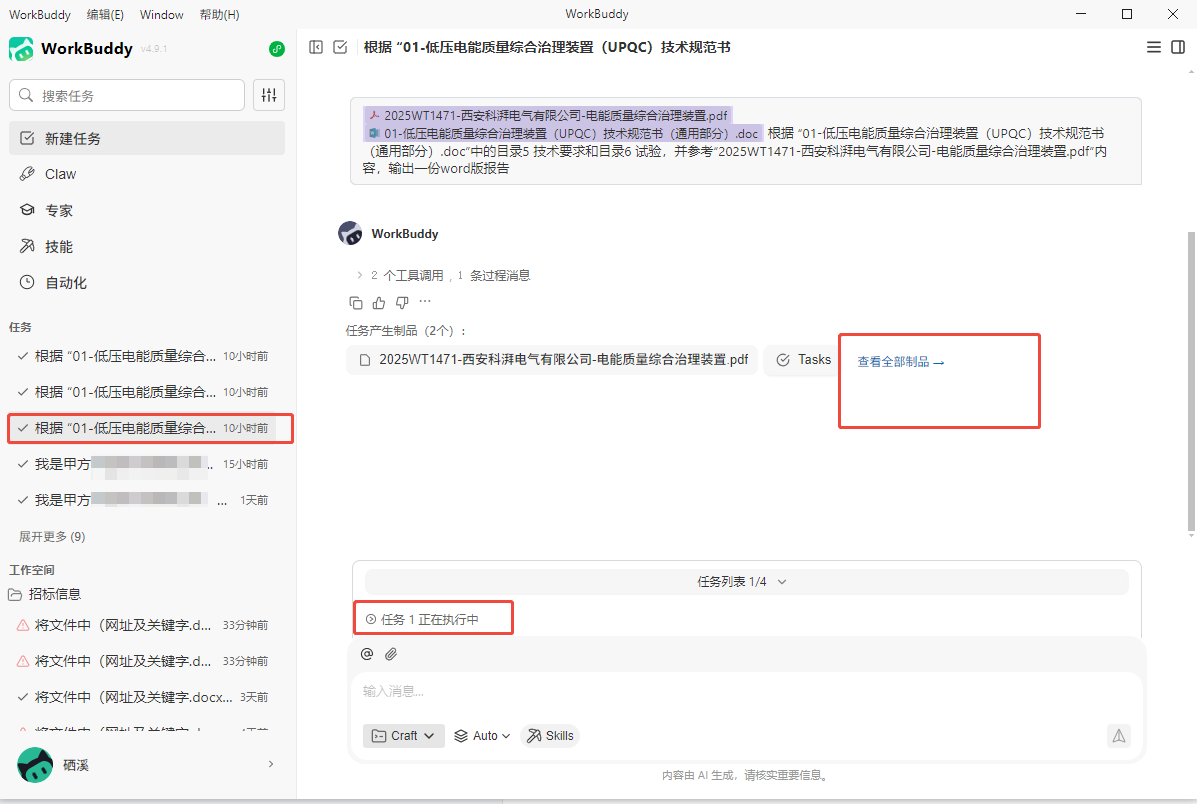Expand the user profile chevron
This screenshot has width=1197, height=804.
pos(271,764)
